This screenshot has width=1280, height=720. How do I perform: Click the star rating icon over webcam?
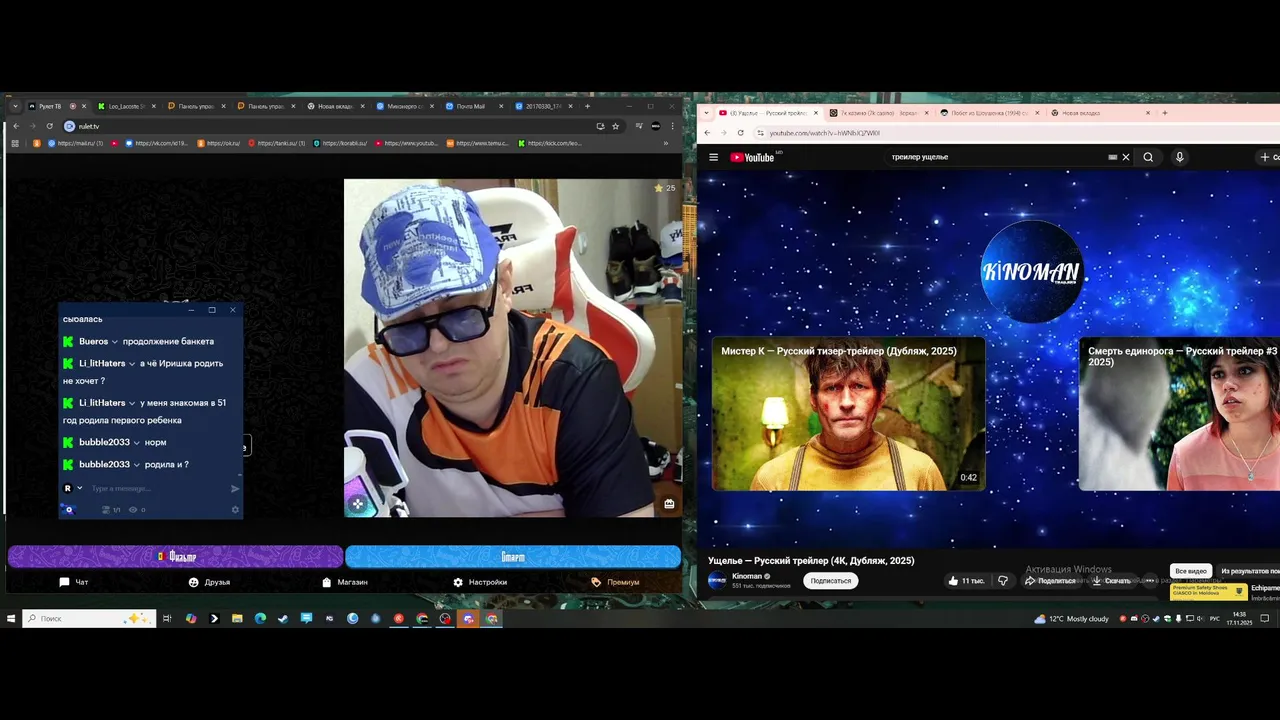coord(658,188)
